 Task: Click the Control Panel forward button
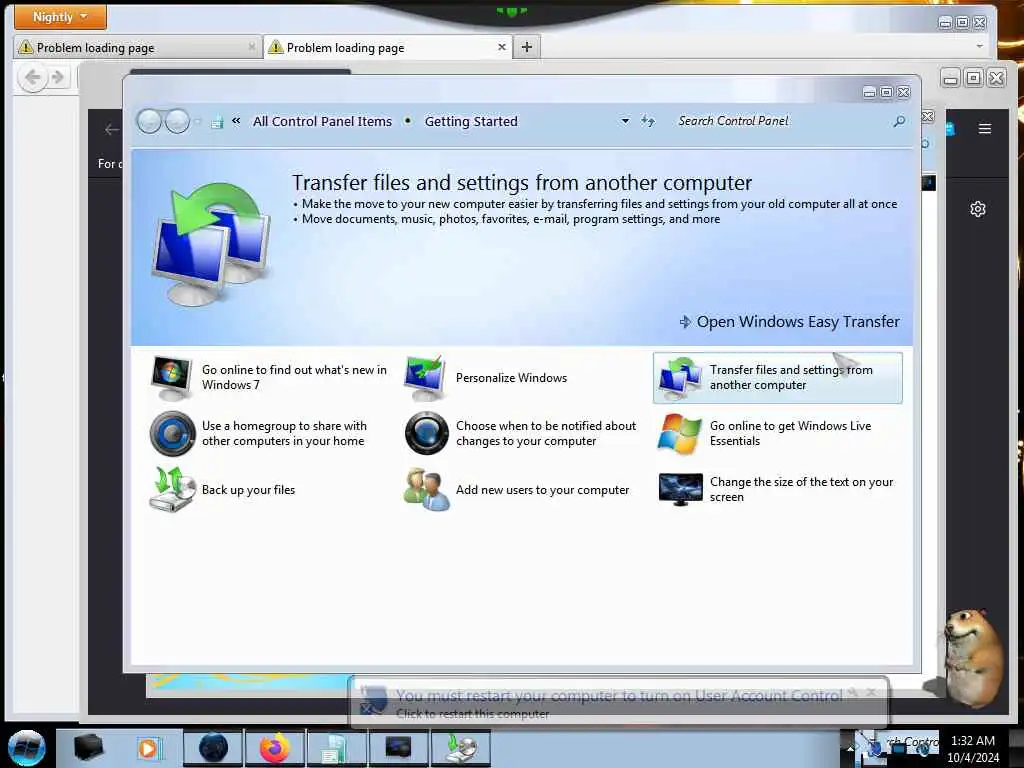(177, 121)
